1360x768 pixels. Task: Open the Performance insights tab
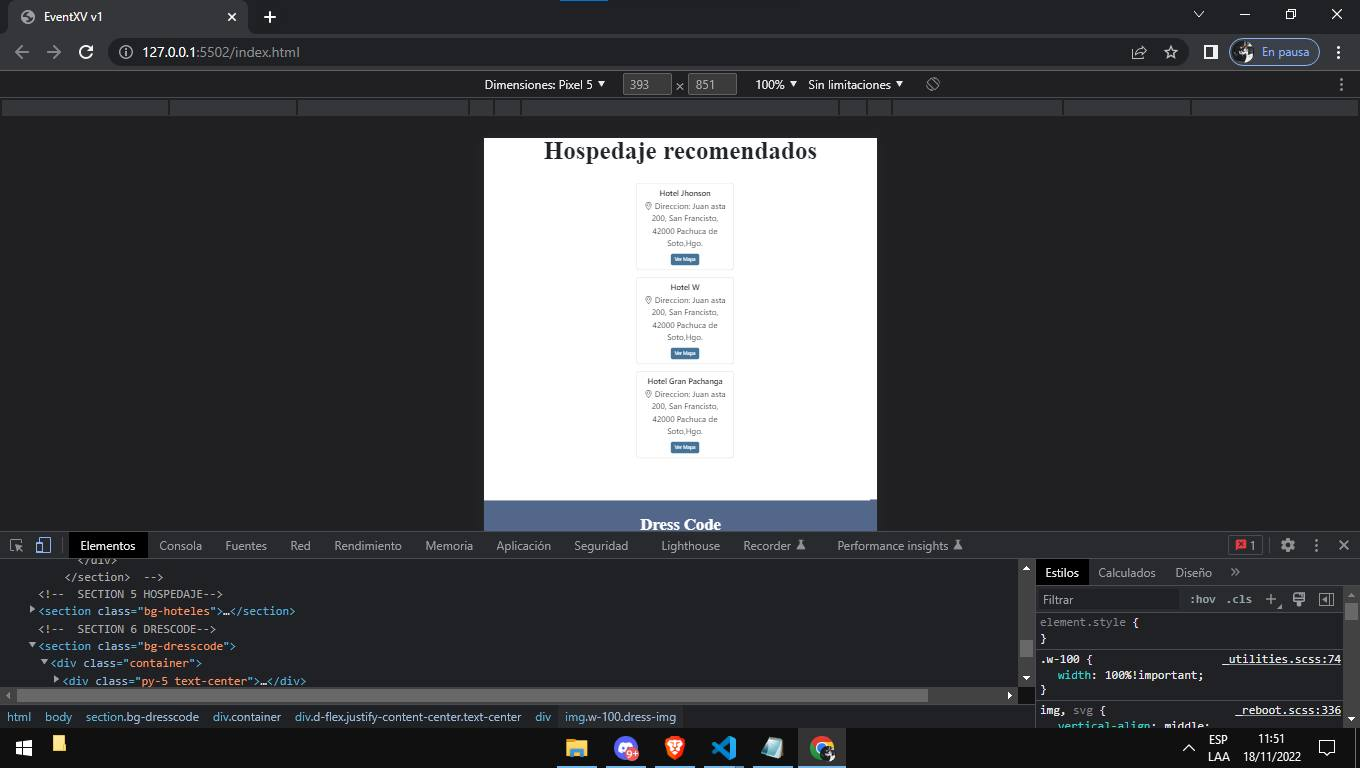coord(899,545)
